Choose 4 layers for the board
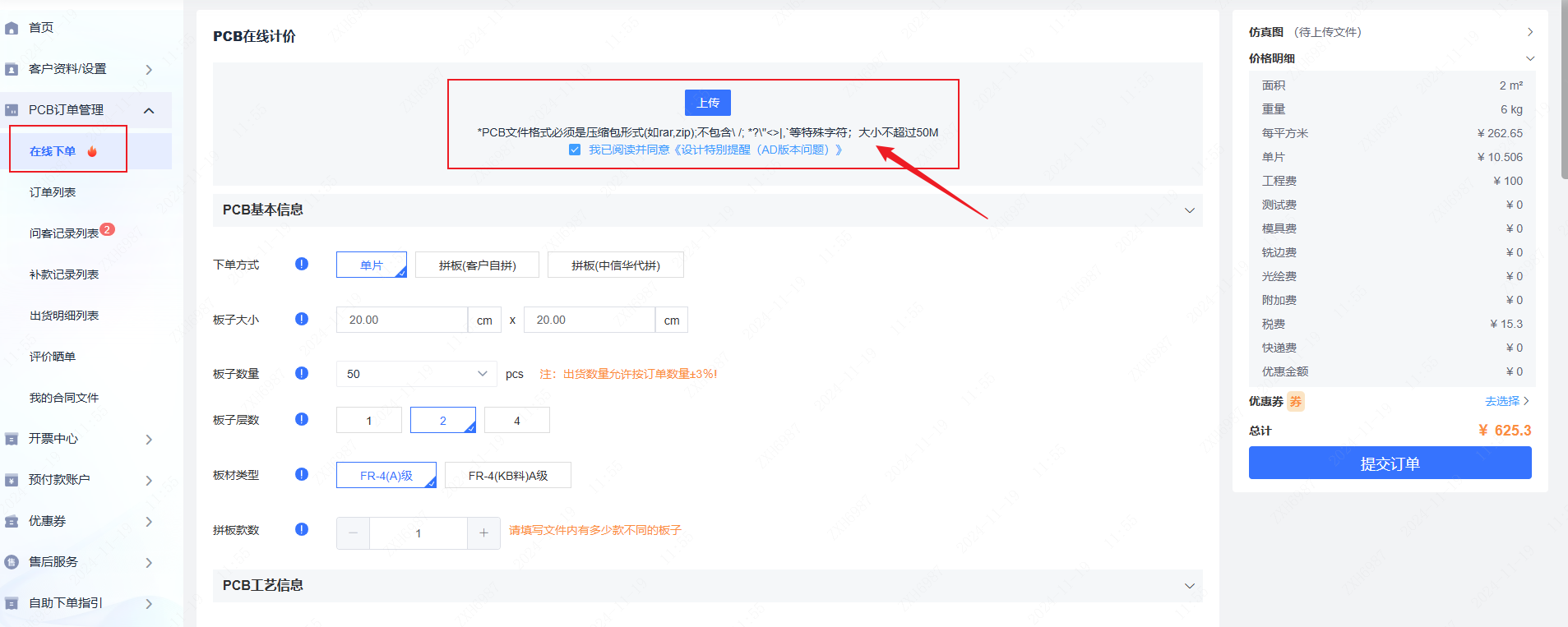This screenshot has width=1568, height=627. [x=517, y=420]
